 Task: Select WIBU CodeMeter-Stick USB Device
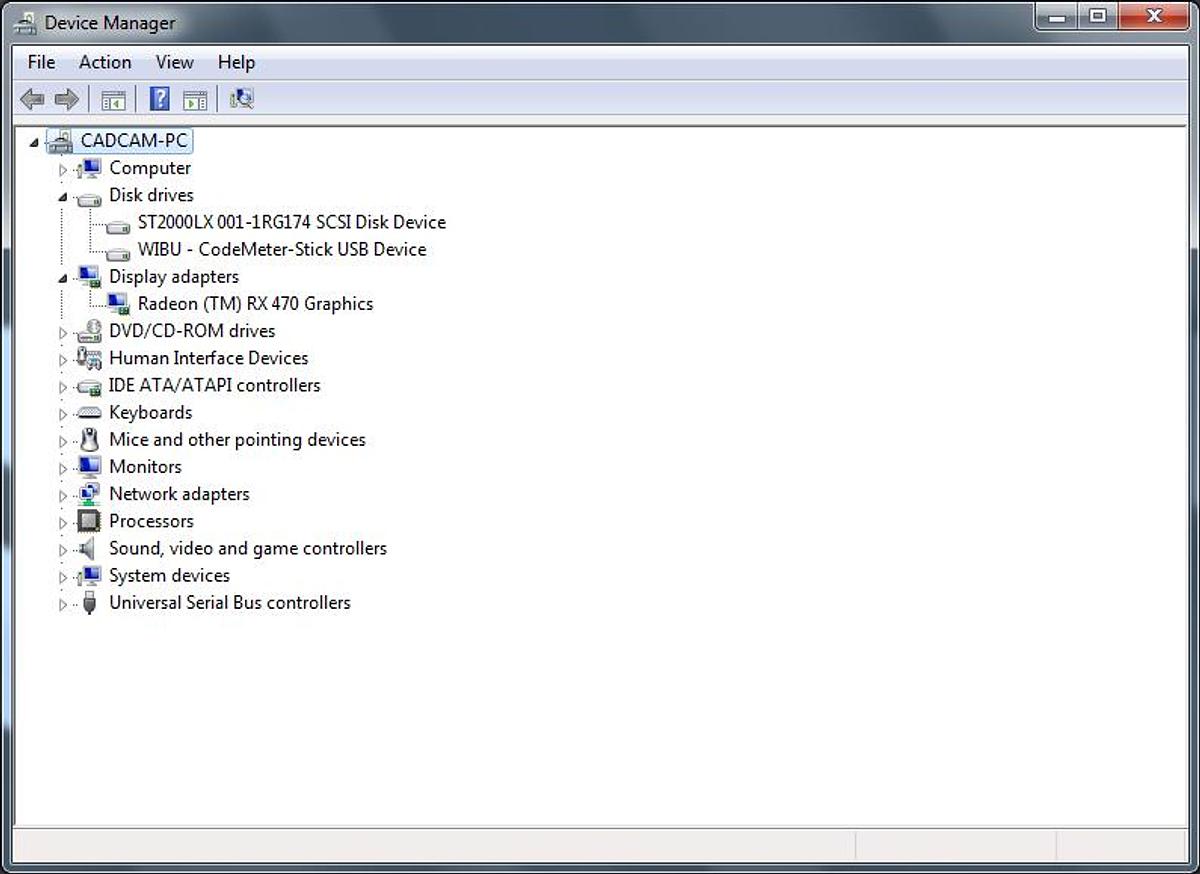click(281, 250)
